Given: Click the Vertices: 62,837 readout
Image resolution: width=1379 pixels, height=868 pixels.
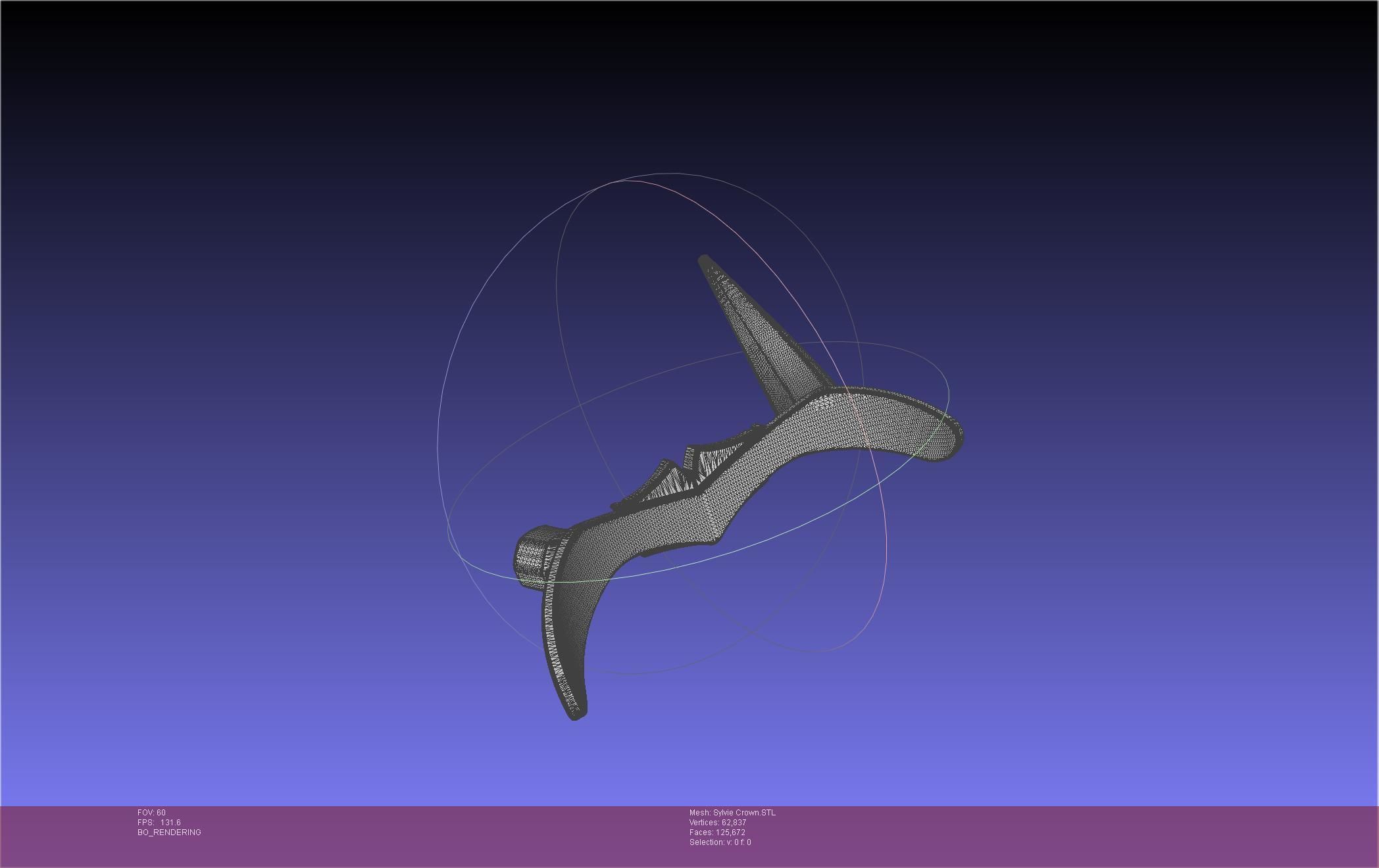Looking at the screenshot, I should point(717,823).
